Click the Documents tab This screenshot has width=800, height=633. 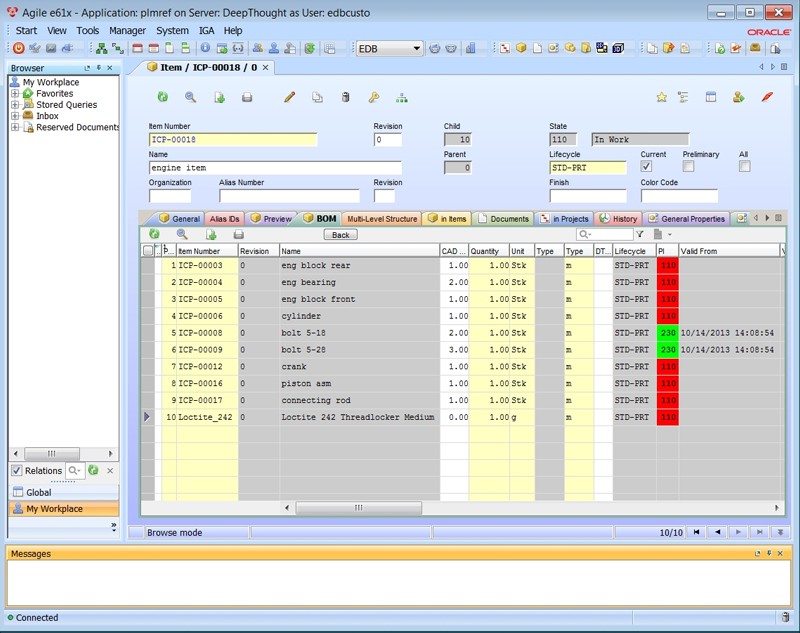(x=504, y=219)
